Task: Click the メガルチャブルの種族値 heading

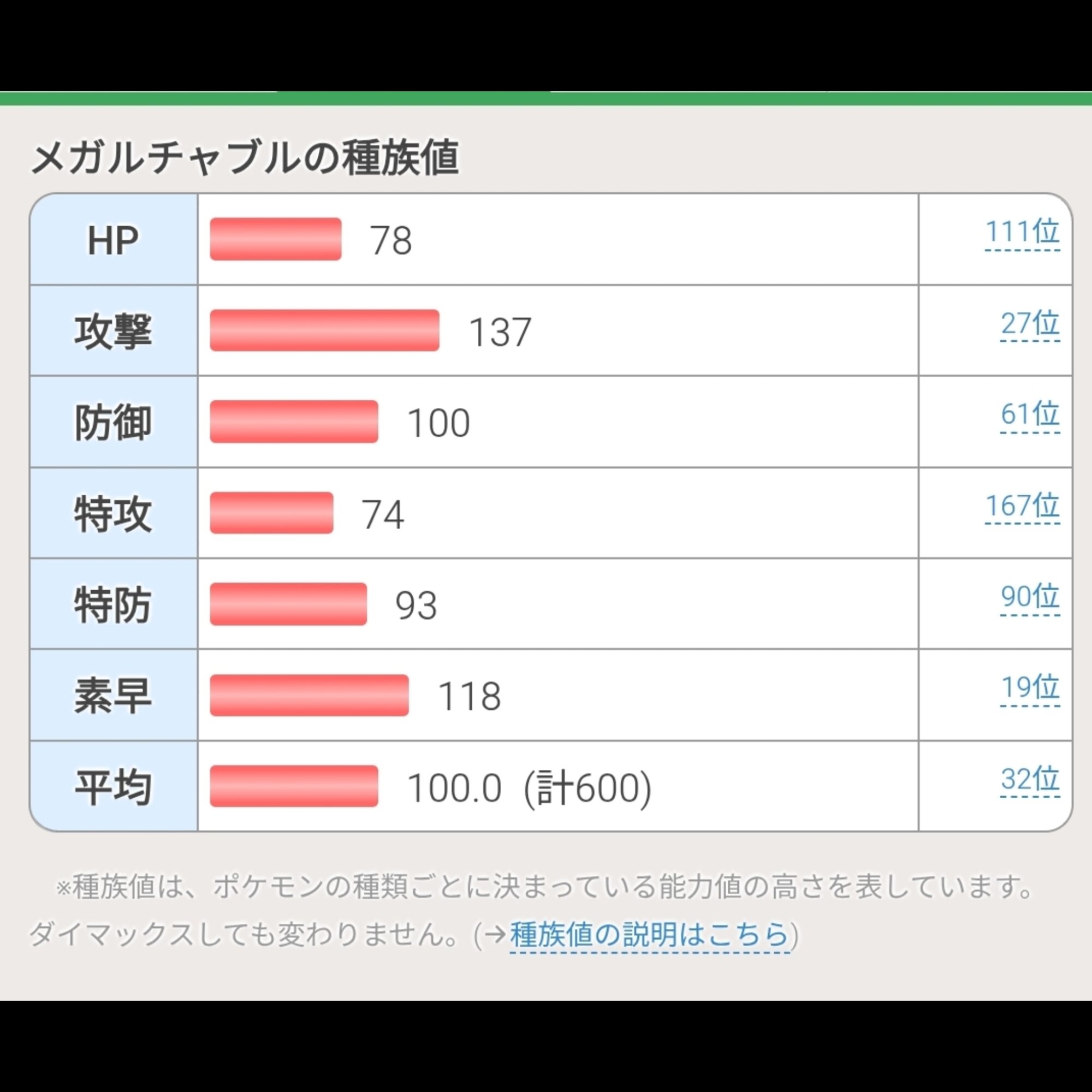Action: click(244, 158)
